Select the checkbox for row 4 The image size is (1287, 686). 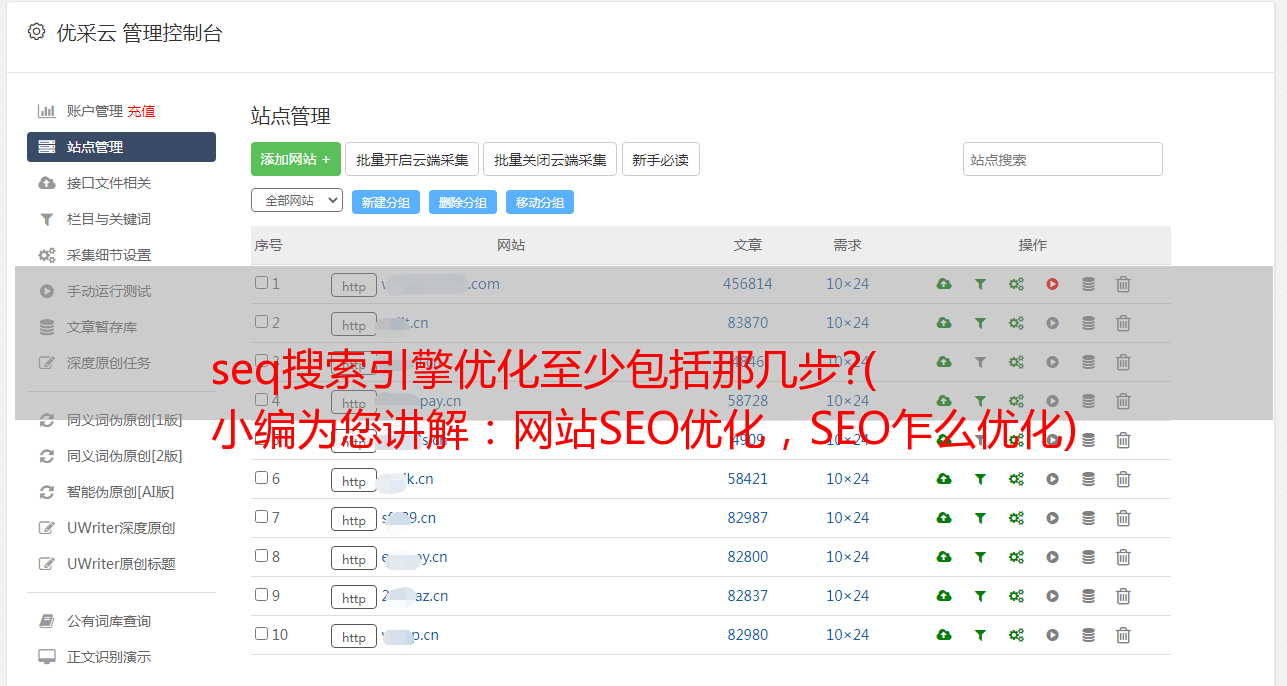[261, 400]
